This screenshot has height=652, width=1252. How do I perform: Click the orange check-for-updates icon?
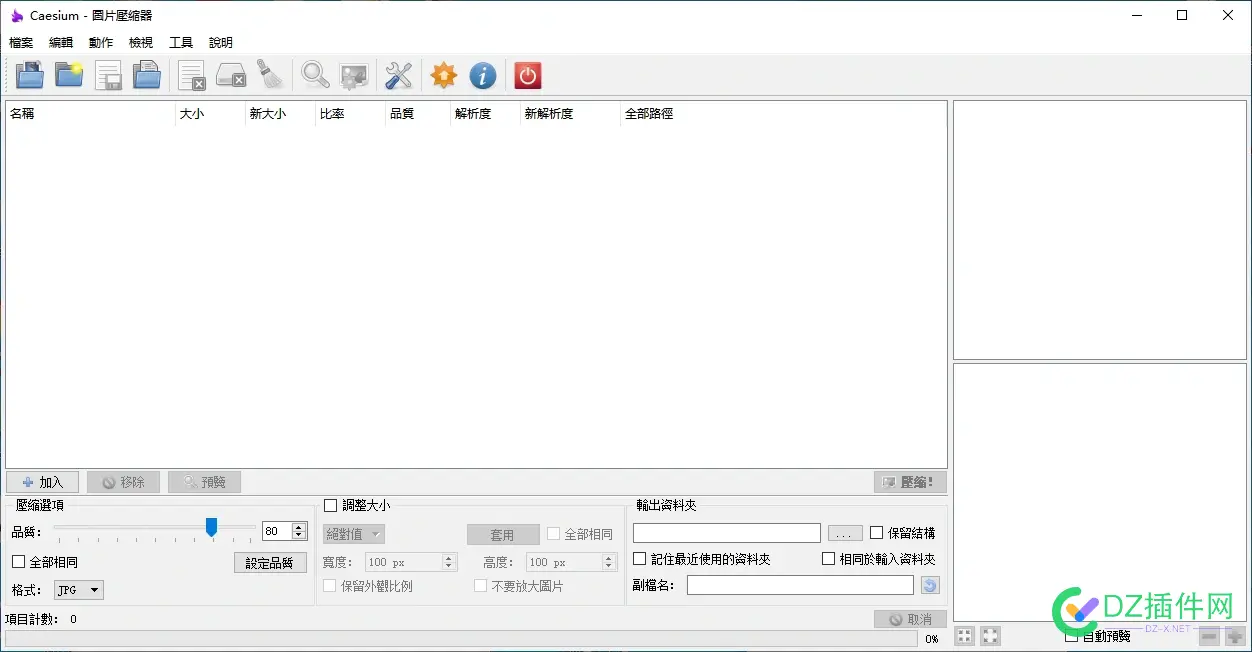(443, 75)
